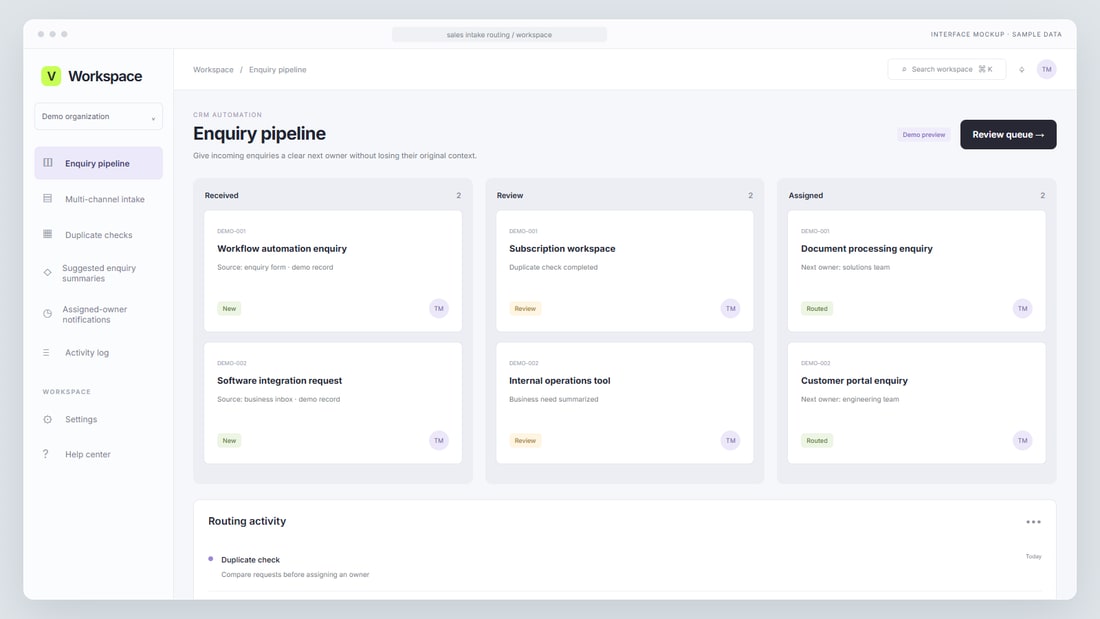Click the clock icon for Assigned-owner notifications
This screenshot has width=1100, height=619.
[x=48, y=314]
